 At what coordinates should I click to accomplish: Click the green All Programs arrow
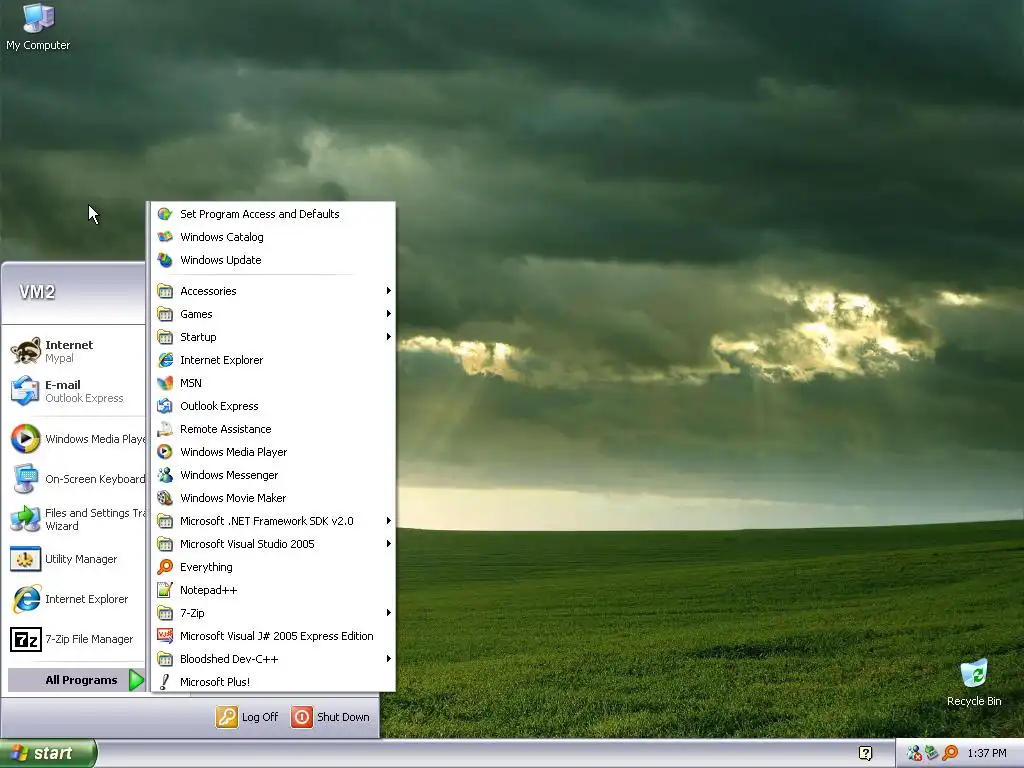(x=136, y=680)
